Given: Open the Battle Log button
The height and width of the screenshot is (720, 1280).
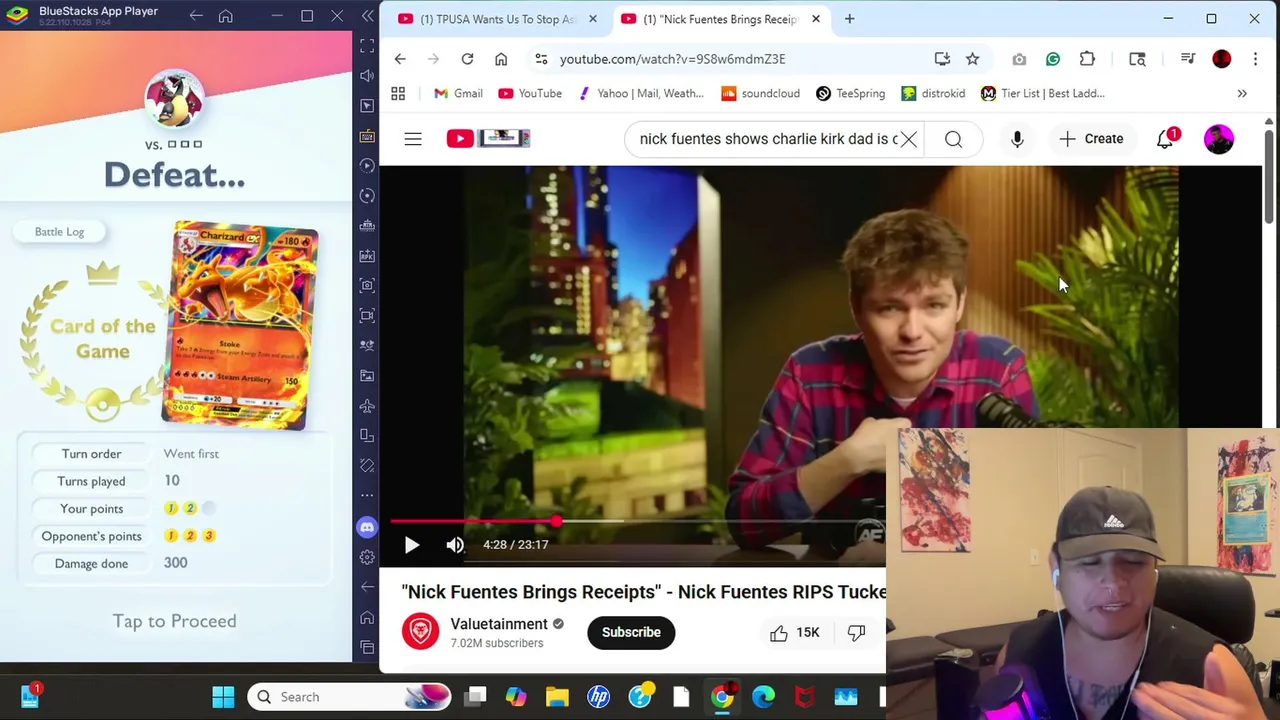Looking at the screenshot, I should point(60,232).
